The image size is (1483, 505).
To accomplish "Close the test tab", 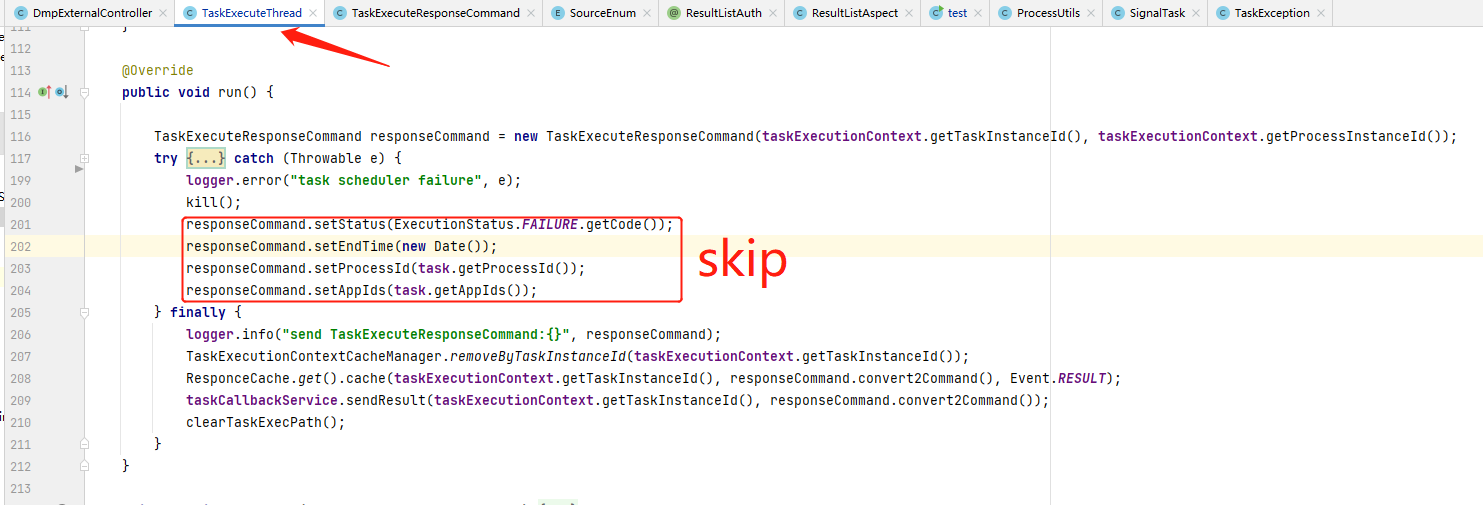I will 978,13.
